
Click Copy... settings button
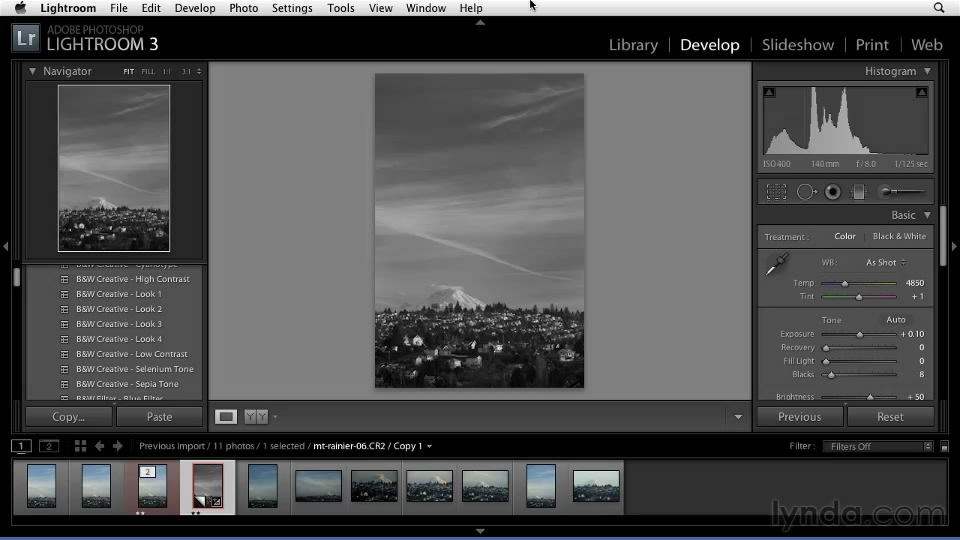(69, 417)
